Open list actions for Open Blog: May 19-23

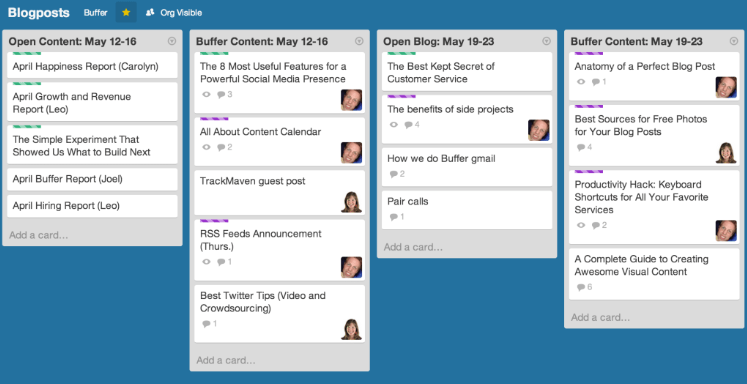[546, 41]
